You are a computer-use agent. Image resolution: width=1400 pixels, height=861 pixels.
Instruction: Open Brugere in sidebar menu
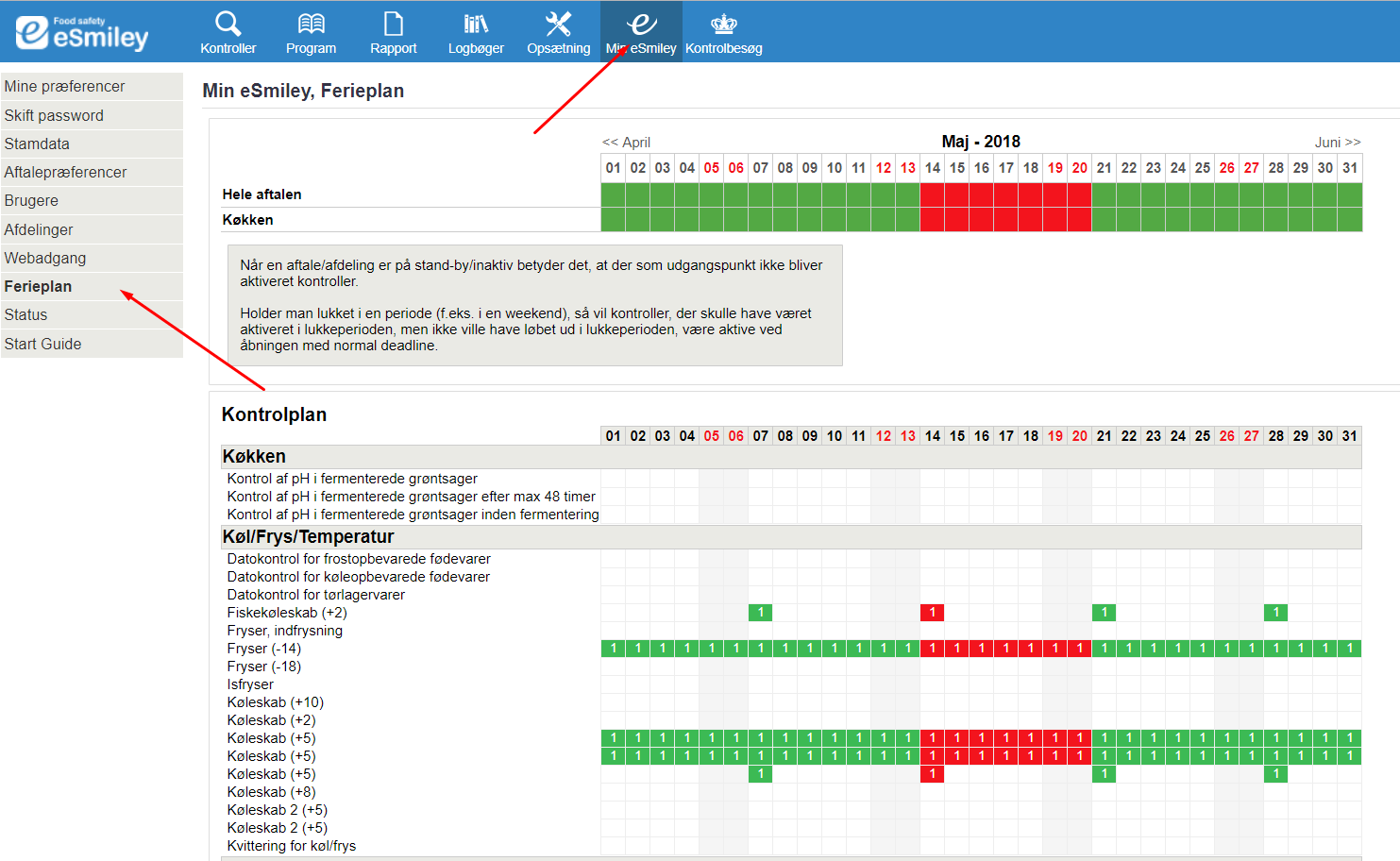click(31, 201)
